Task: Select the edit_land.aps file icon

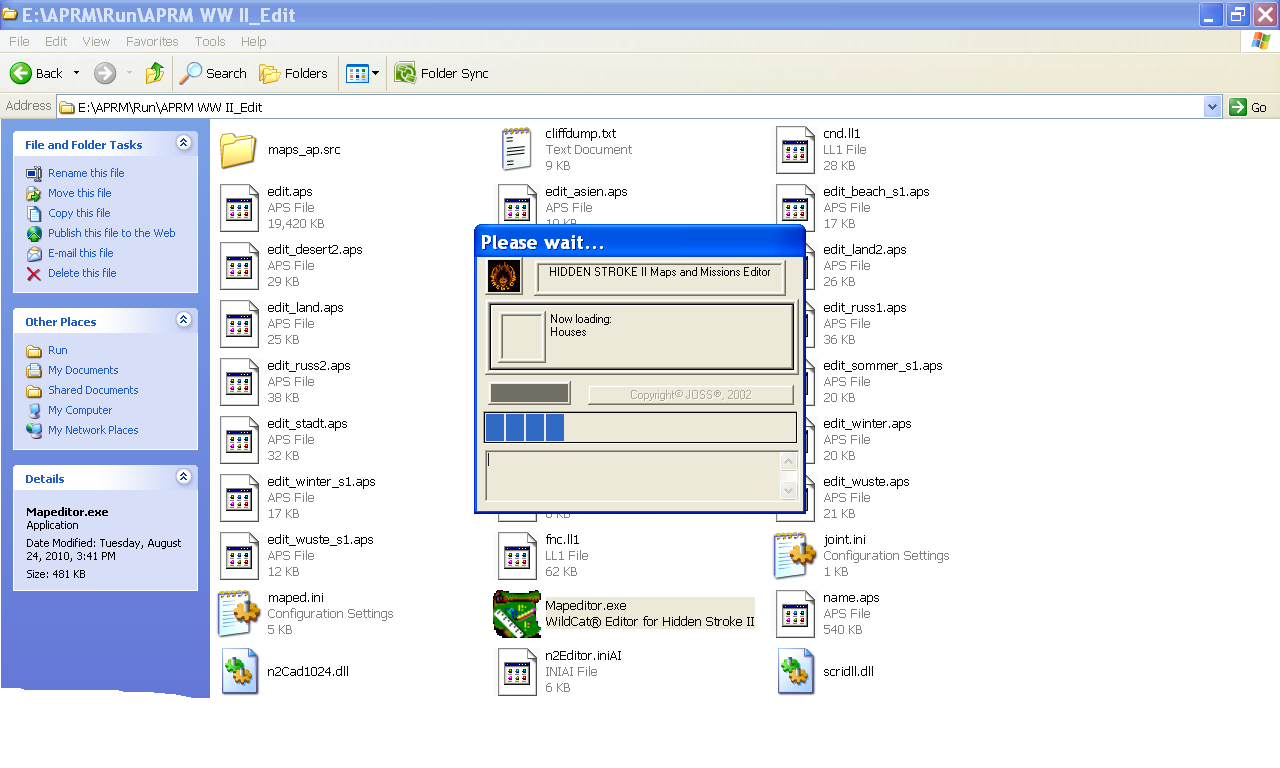Action: [239, 324]
